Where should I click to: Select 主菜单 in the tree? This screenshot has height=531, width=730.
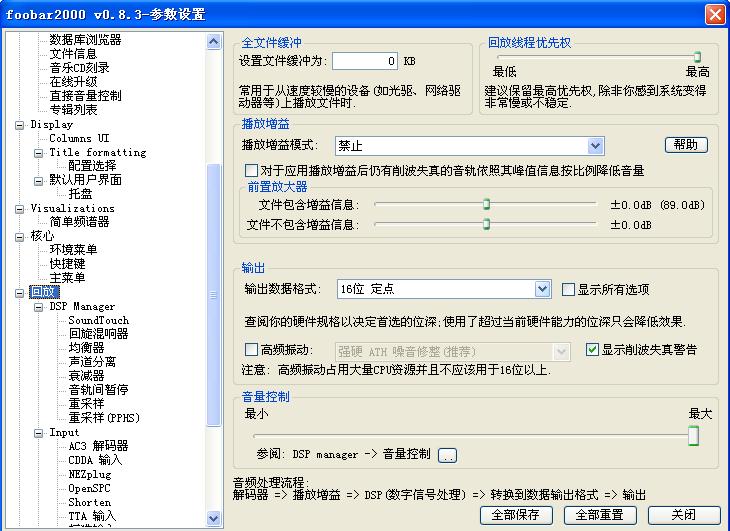pyautogui.click(x=67, y=277)
